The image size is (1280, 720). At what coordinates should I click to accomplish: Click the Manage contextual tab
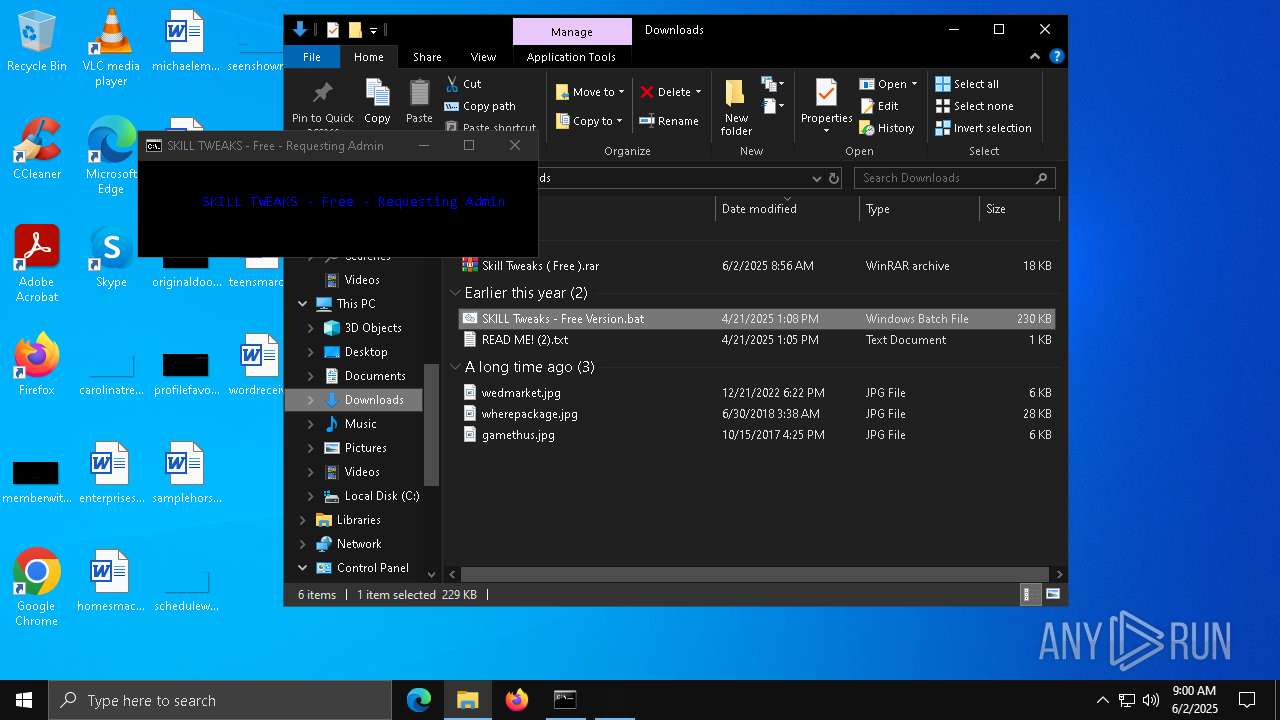(572, 31)
